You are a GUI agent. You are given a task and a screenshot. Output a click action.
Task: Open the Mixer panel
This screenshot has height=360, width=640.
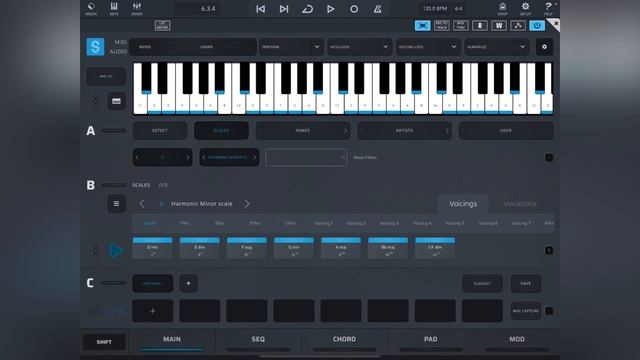click(x=137, y=9)
